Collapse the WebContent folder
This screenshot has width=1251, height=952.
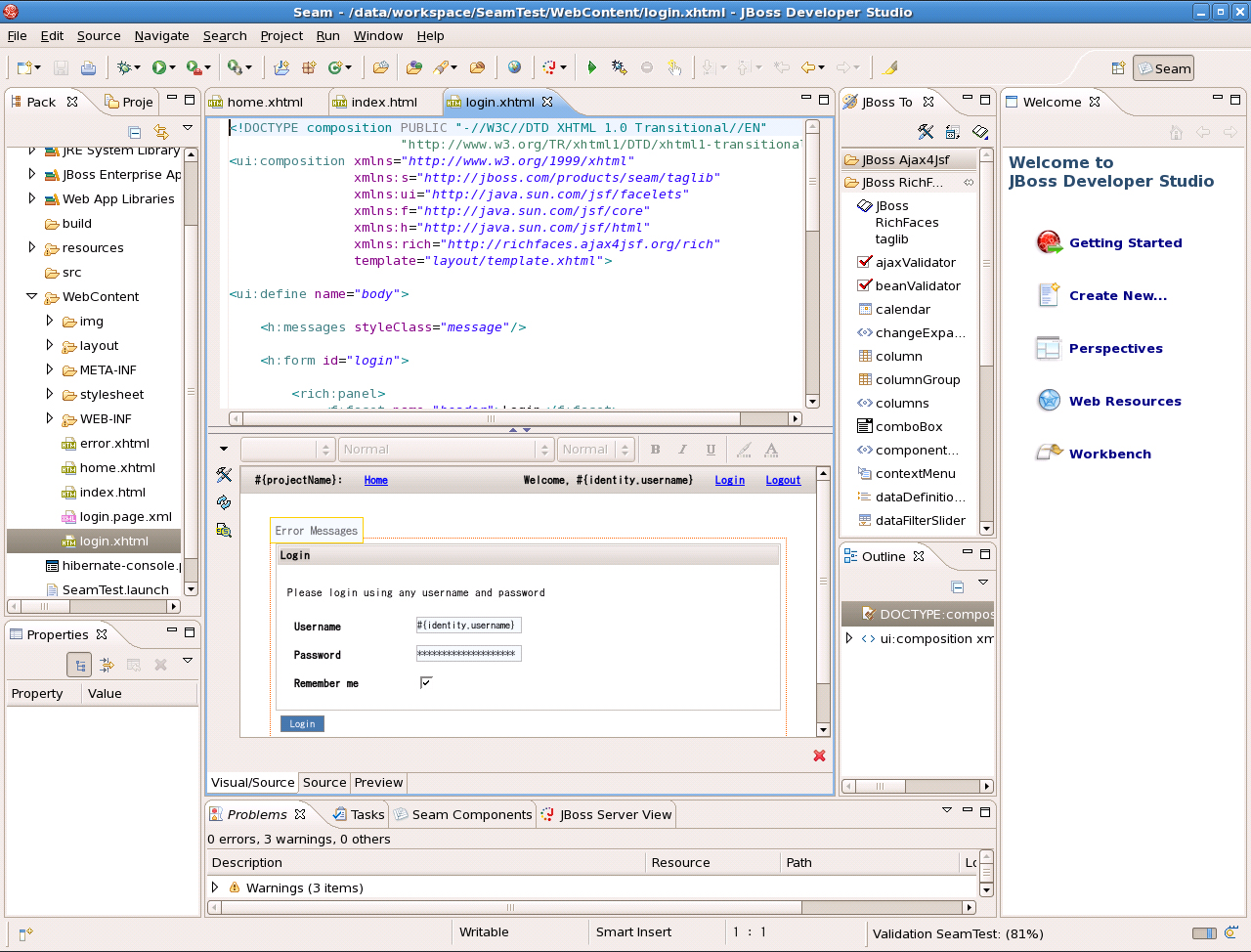tap(31, 296)
